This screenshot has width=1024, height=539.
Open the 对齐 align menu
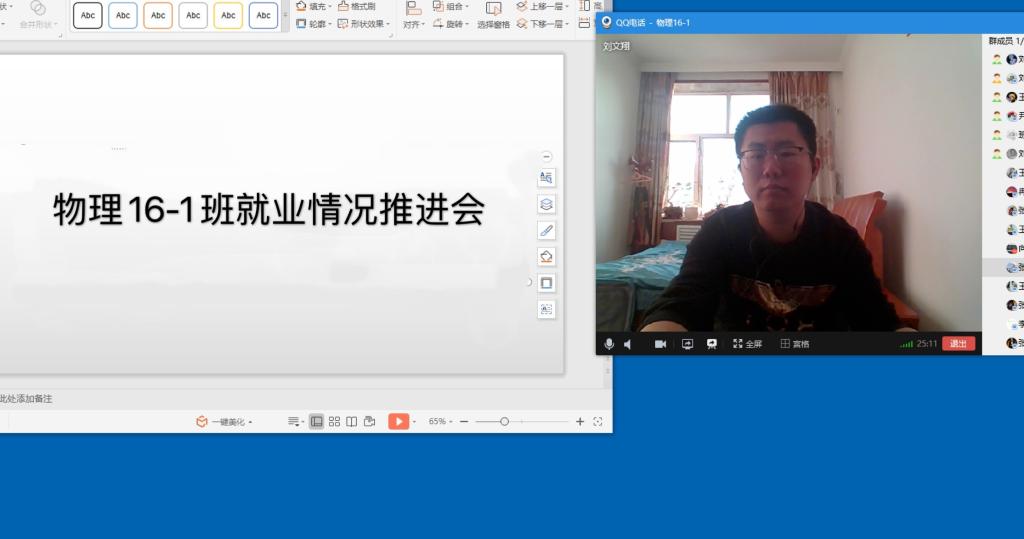413,24
